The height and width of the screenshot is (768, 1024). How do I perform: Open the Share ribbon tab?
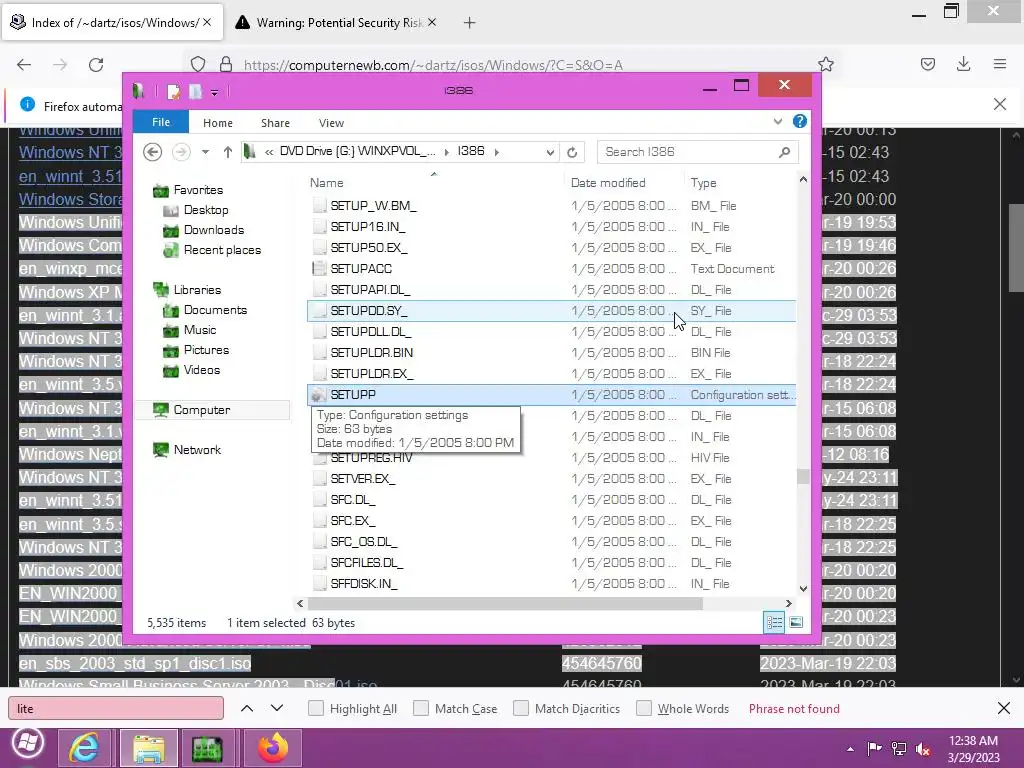pos(275,123)
